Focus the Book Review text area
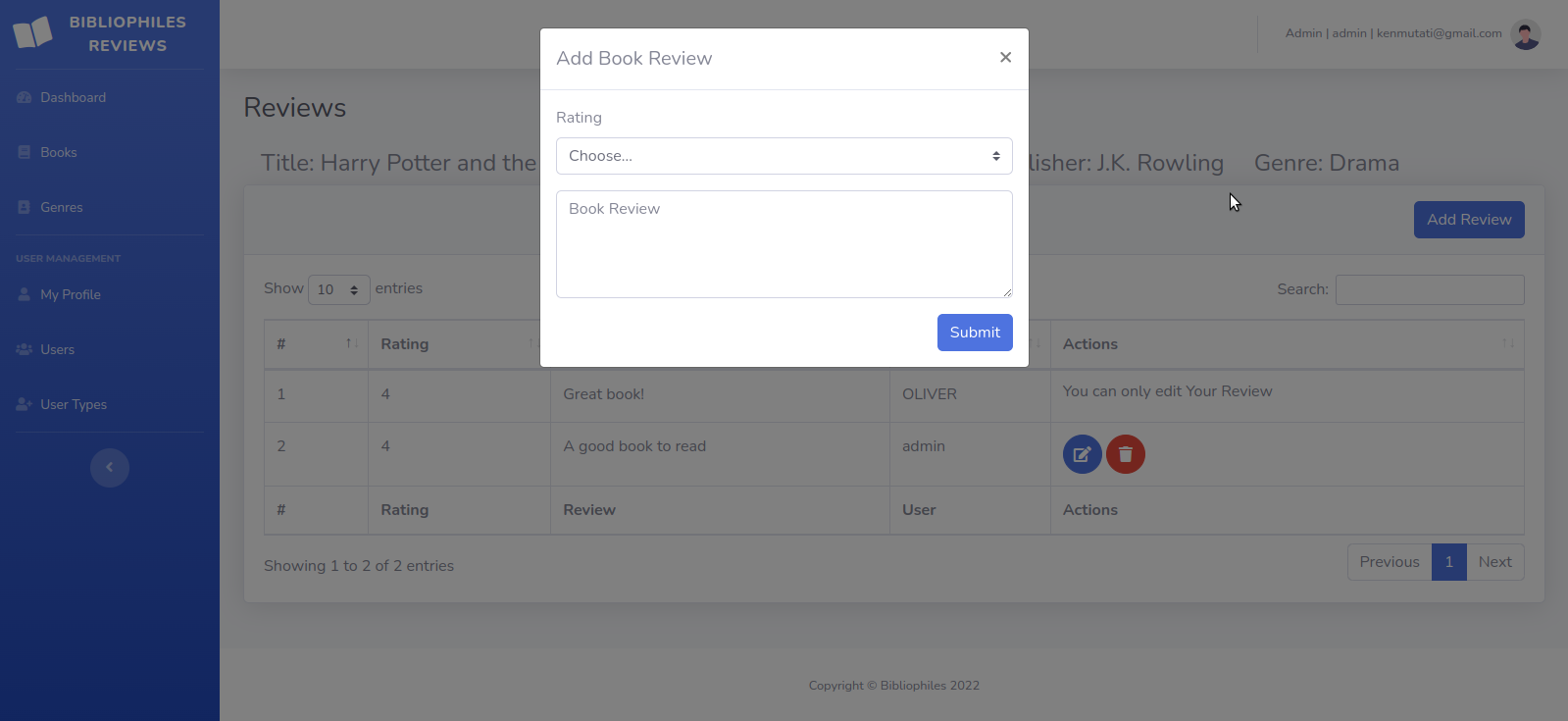 point(784,244)
